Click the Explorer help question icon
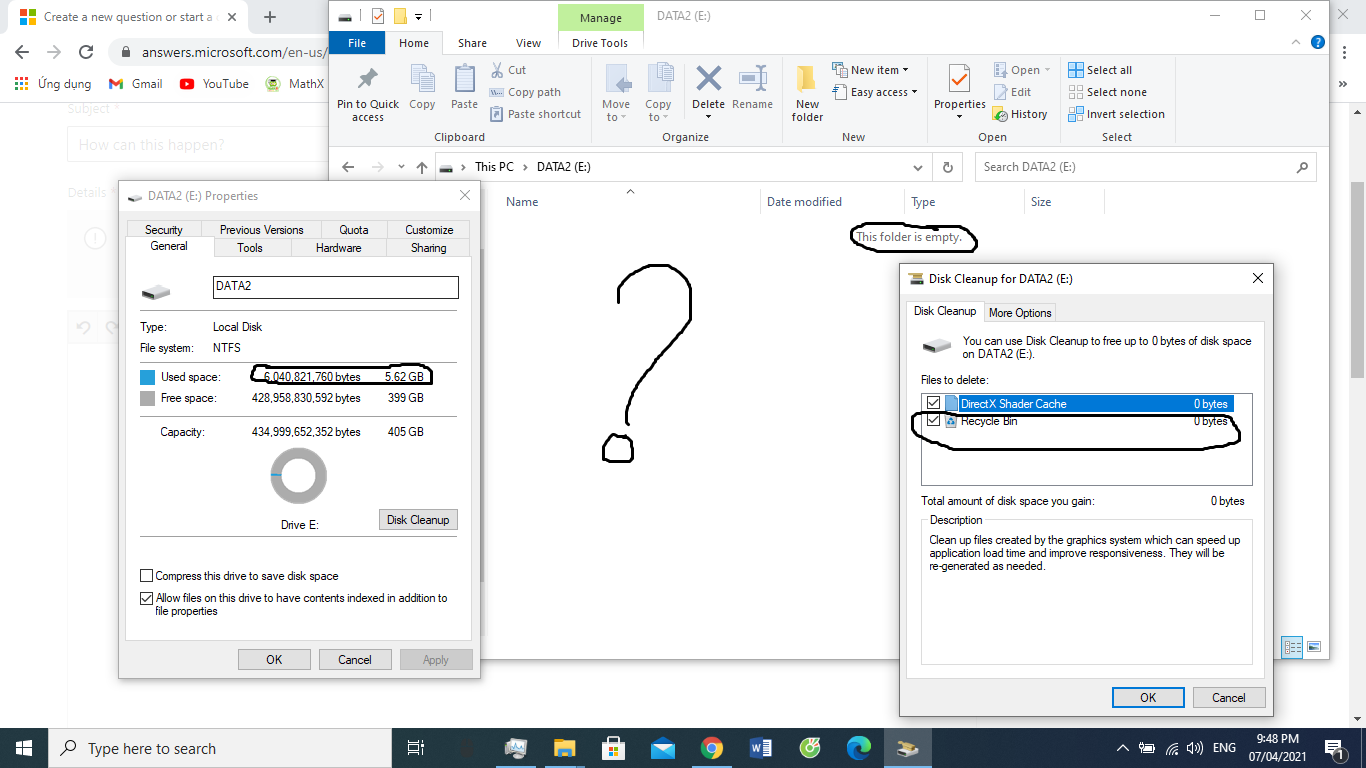The image size is (1366, 768). (x=1317, y=42)
